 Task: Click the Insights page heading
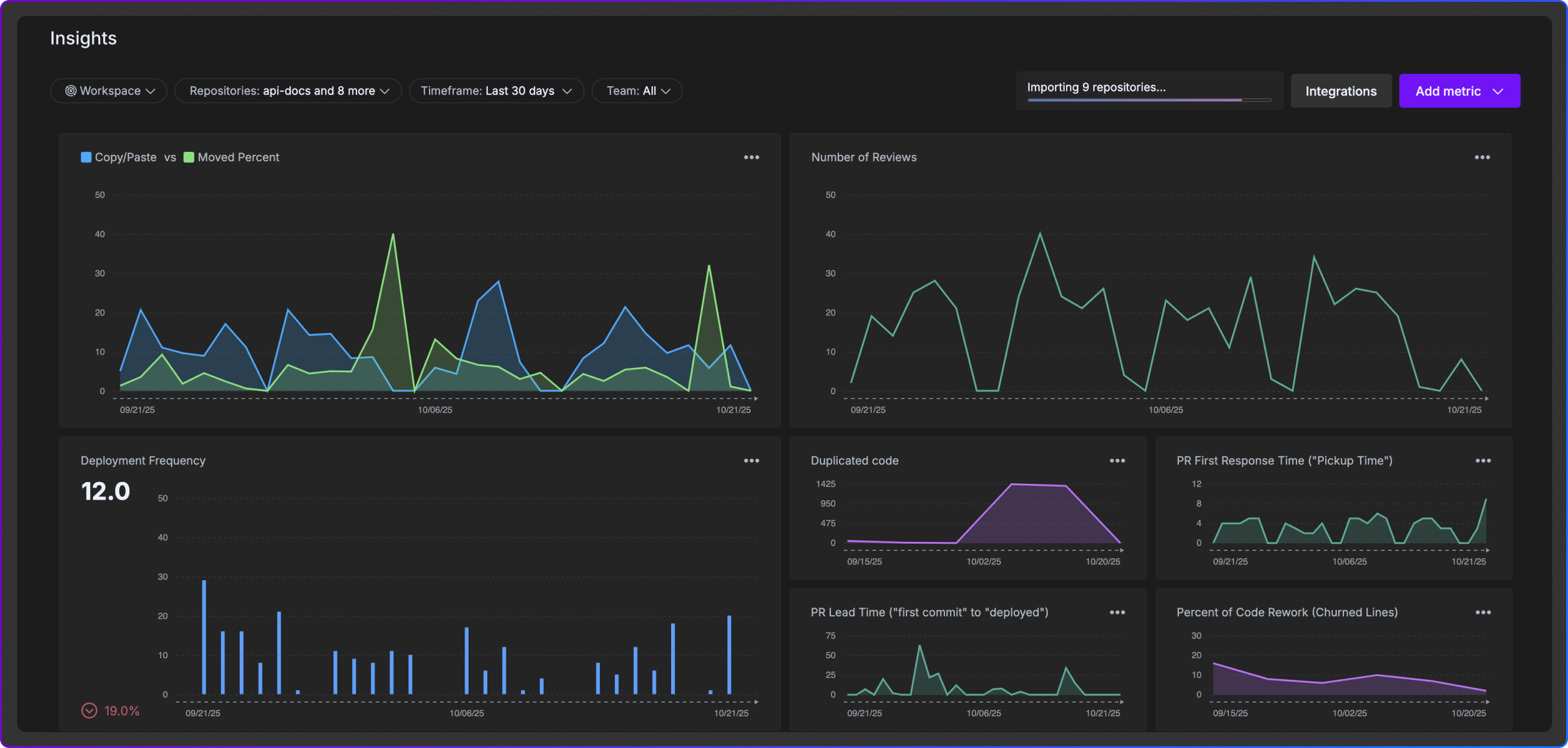pyautogui.click(x=84, y=38)
